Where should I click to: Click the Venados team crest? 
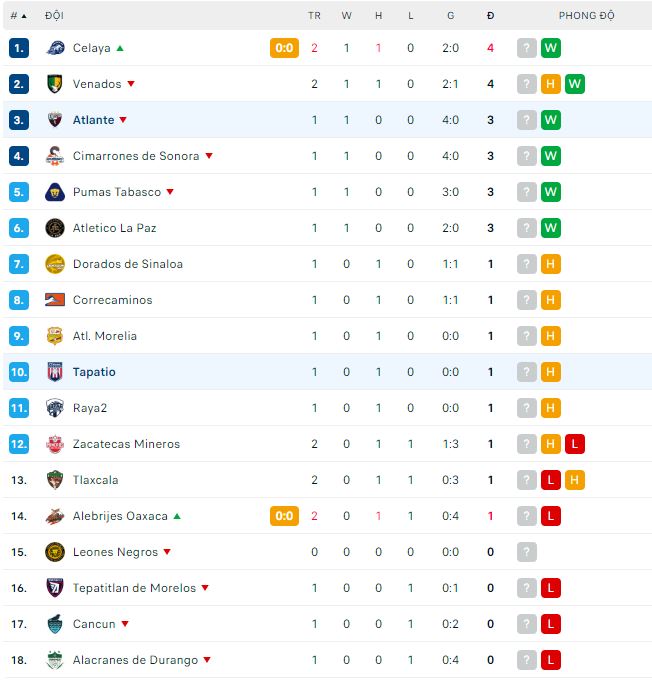(x=55, y=84)
